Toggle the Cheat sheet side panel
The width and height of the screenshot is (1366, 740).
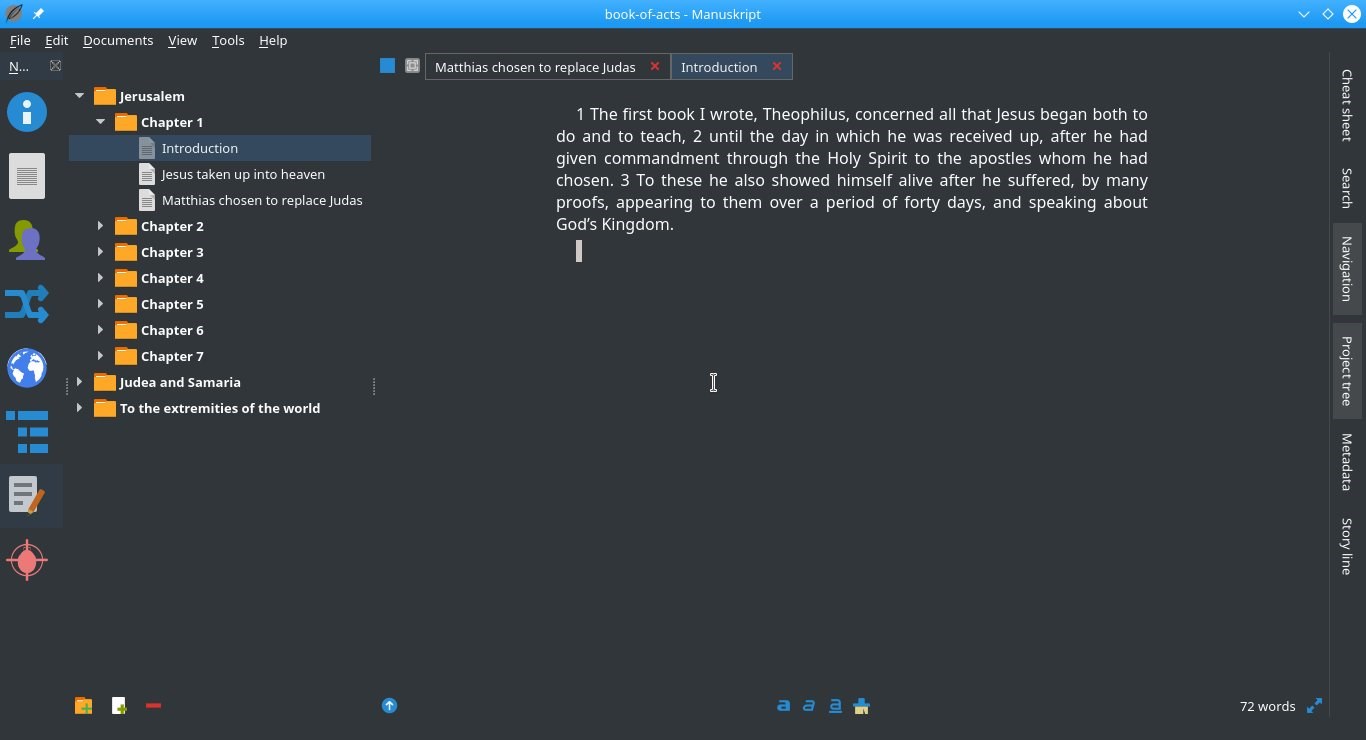coord(1347,105)
